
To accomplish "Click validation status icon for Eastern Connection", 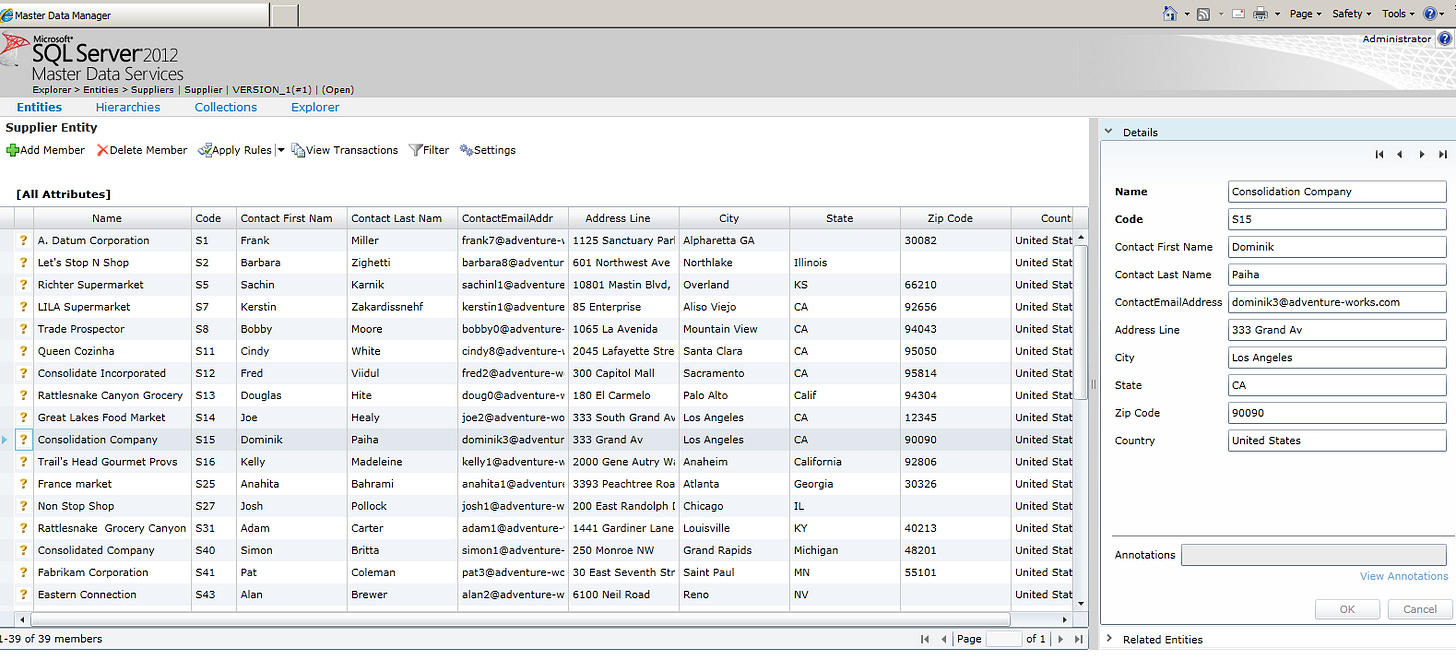I will pyautogui.click(x=24, y=595).
